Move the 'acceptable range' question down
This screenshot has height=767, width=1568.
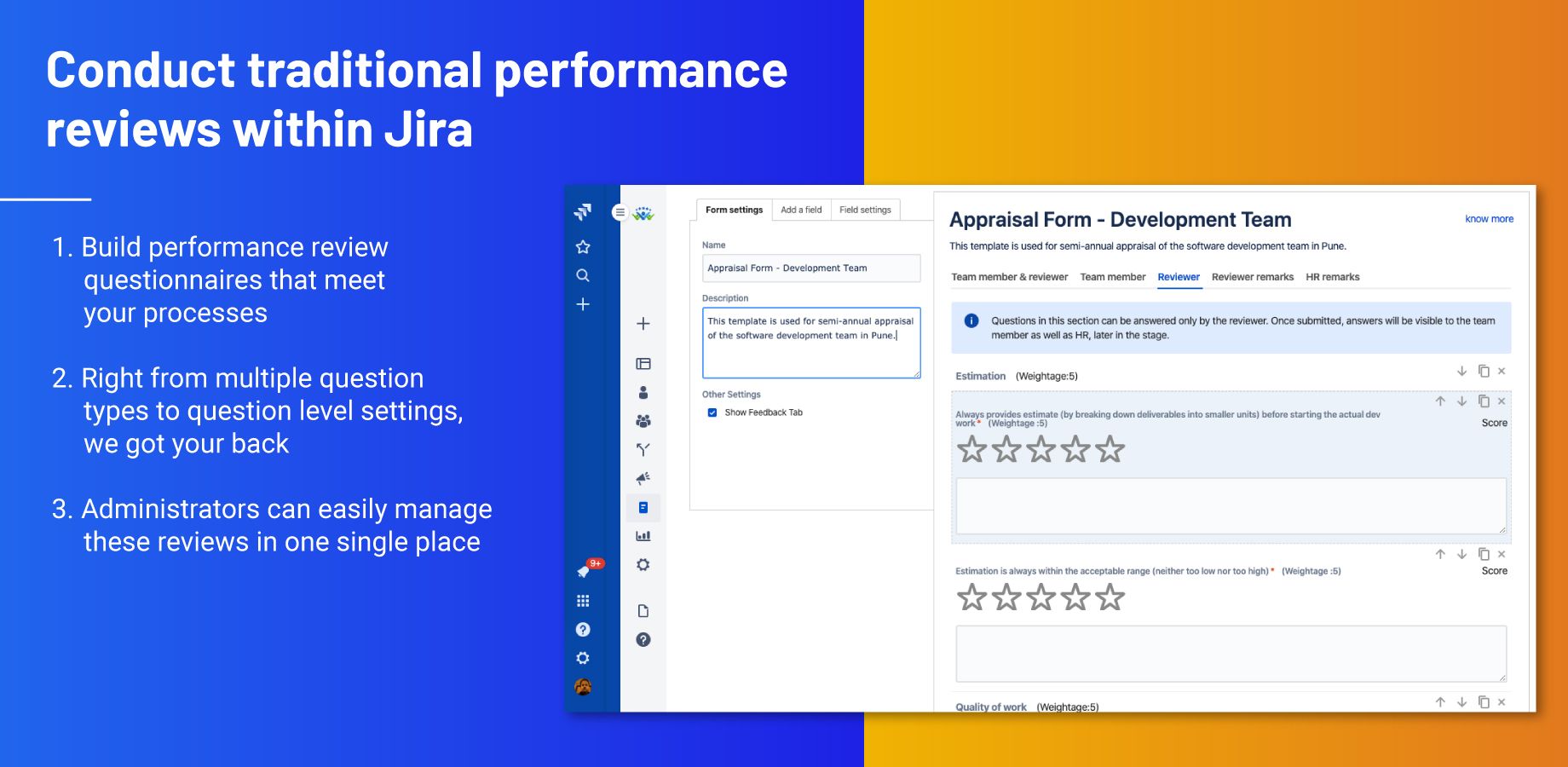[1461, 554]
